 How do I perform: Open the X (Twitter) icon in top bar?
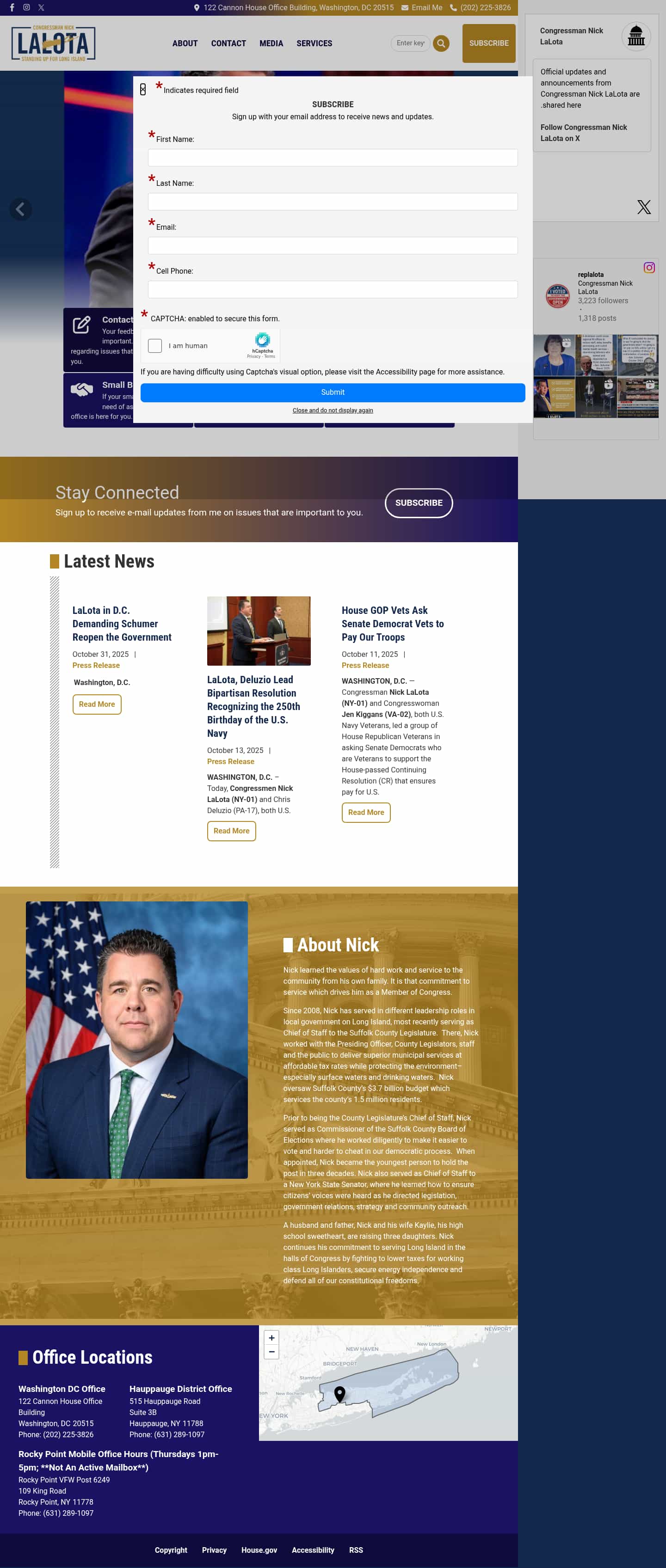coord(42,7)
